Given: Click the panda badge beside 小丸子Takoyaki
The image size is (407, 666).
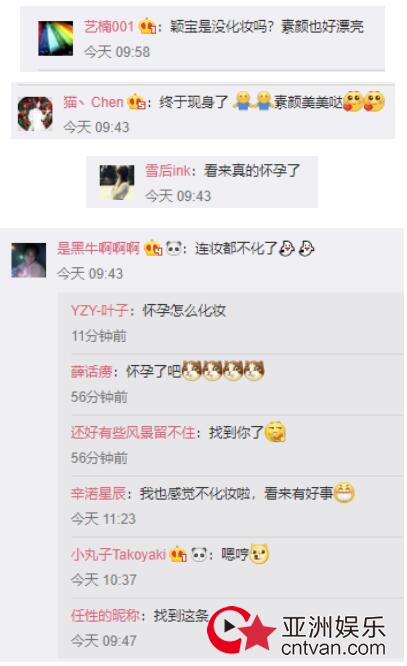Looking at the screenshot, I should point(199,554).
